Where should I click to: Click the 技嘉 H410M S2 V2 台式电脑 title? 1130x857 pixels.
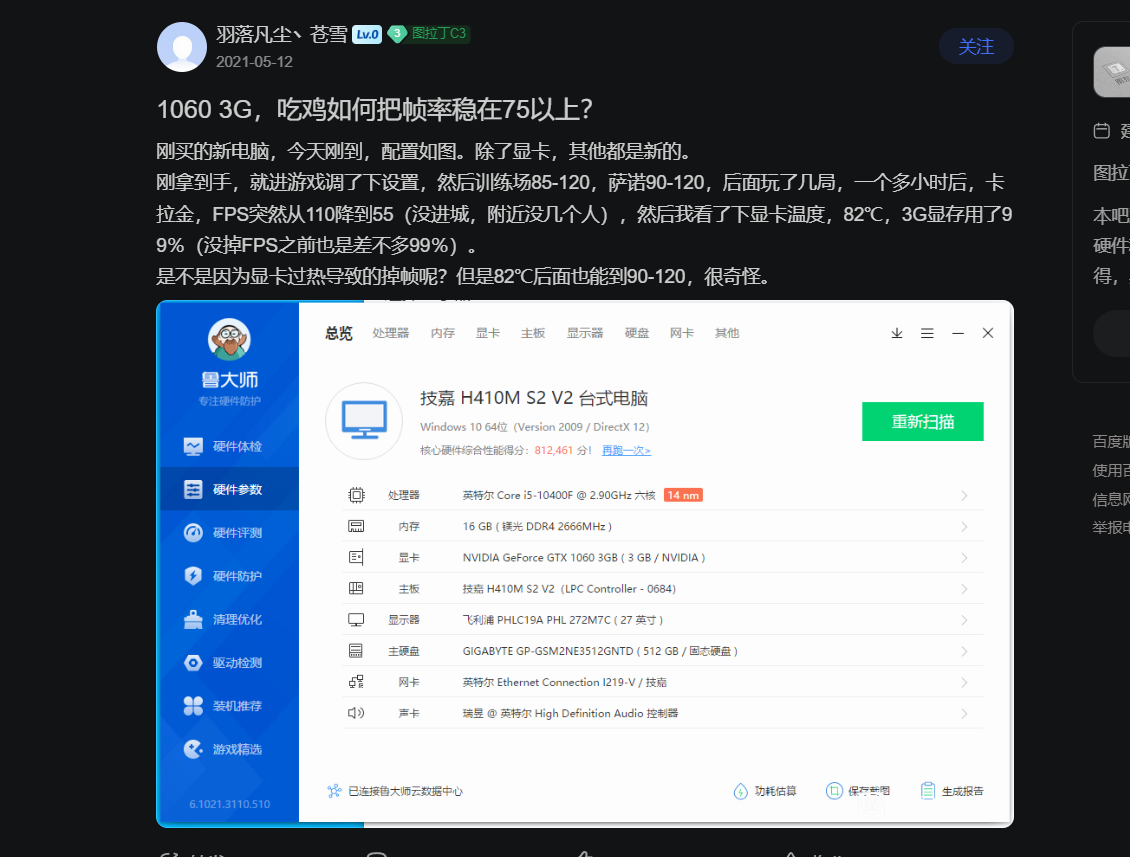(x=534, y=399)
